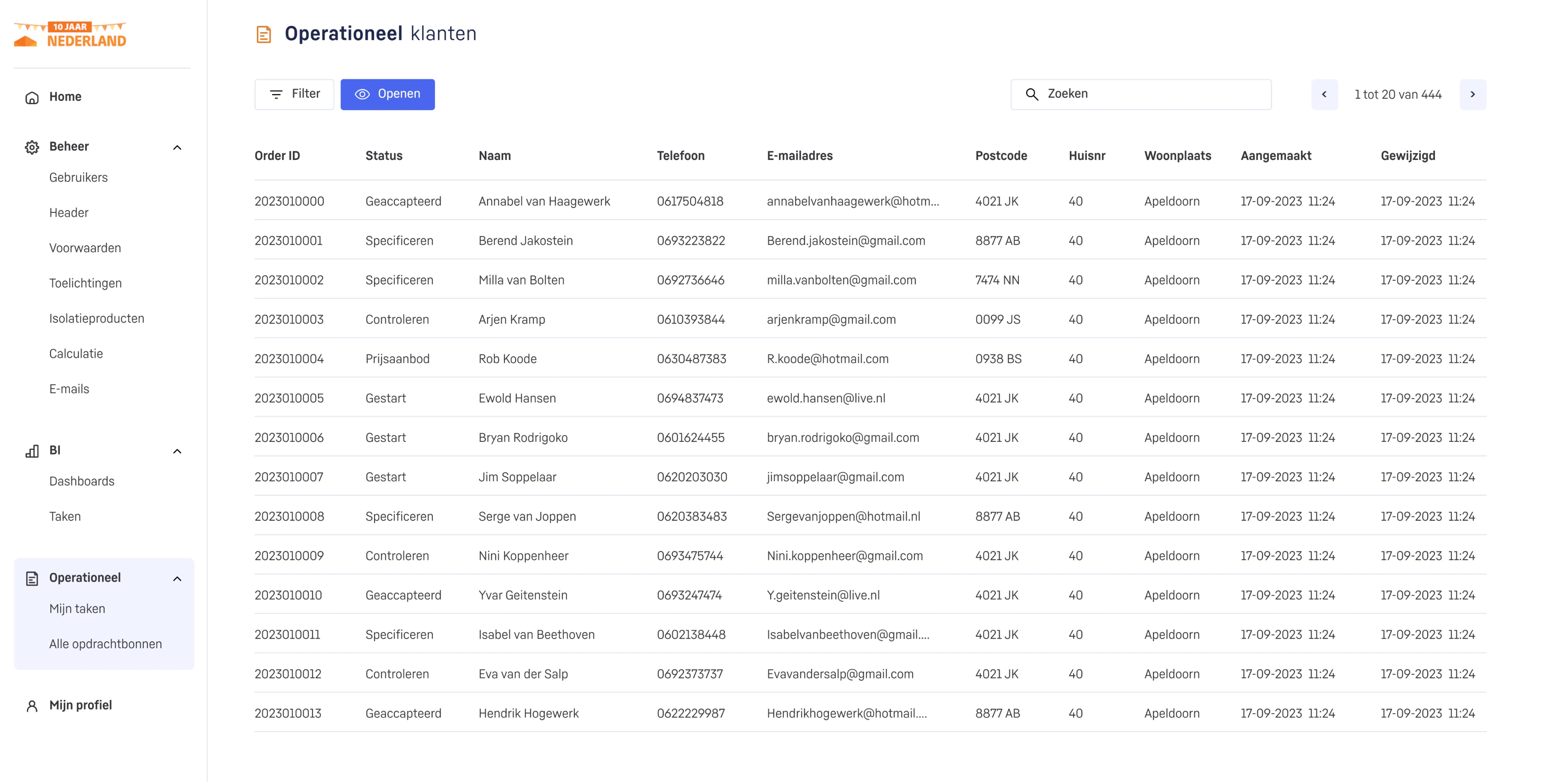The width and height of the screenshot is (1568, 782).
Task: Click the Beheer gear icon
Action: pos(32,147)
